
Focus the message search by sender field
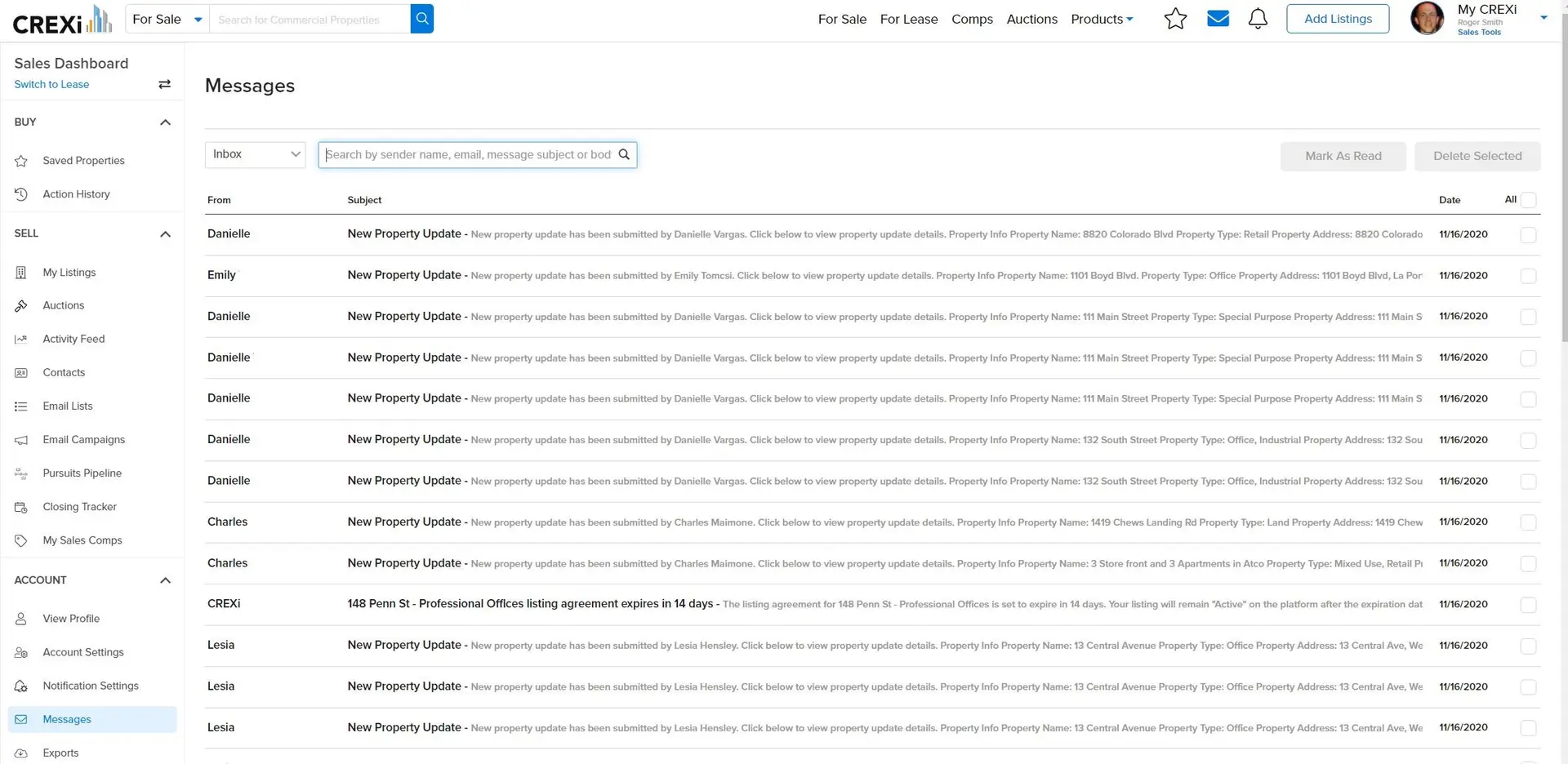(468, 155)
